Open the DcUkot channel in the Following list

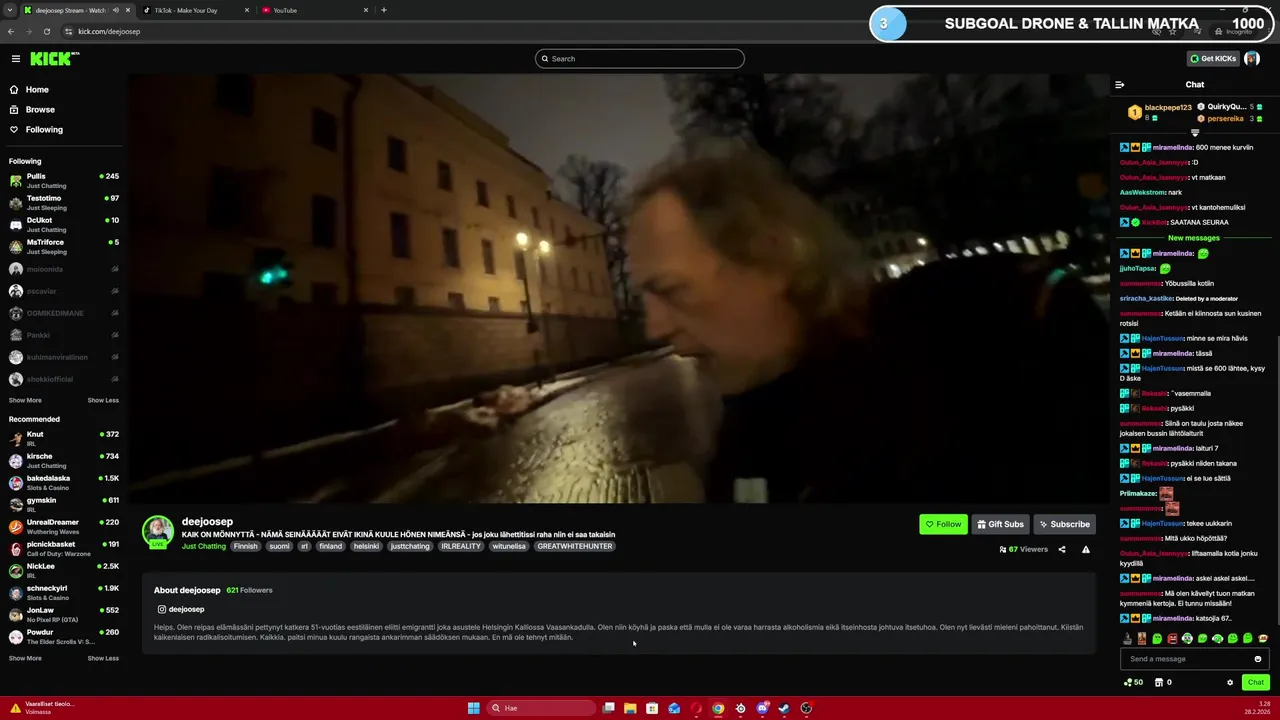(64, 224)
